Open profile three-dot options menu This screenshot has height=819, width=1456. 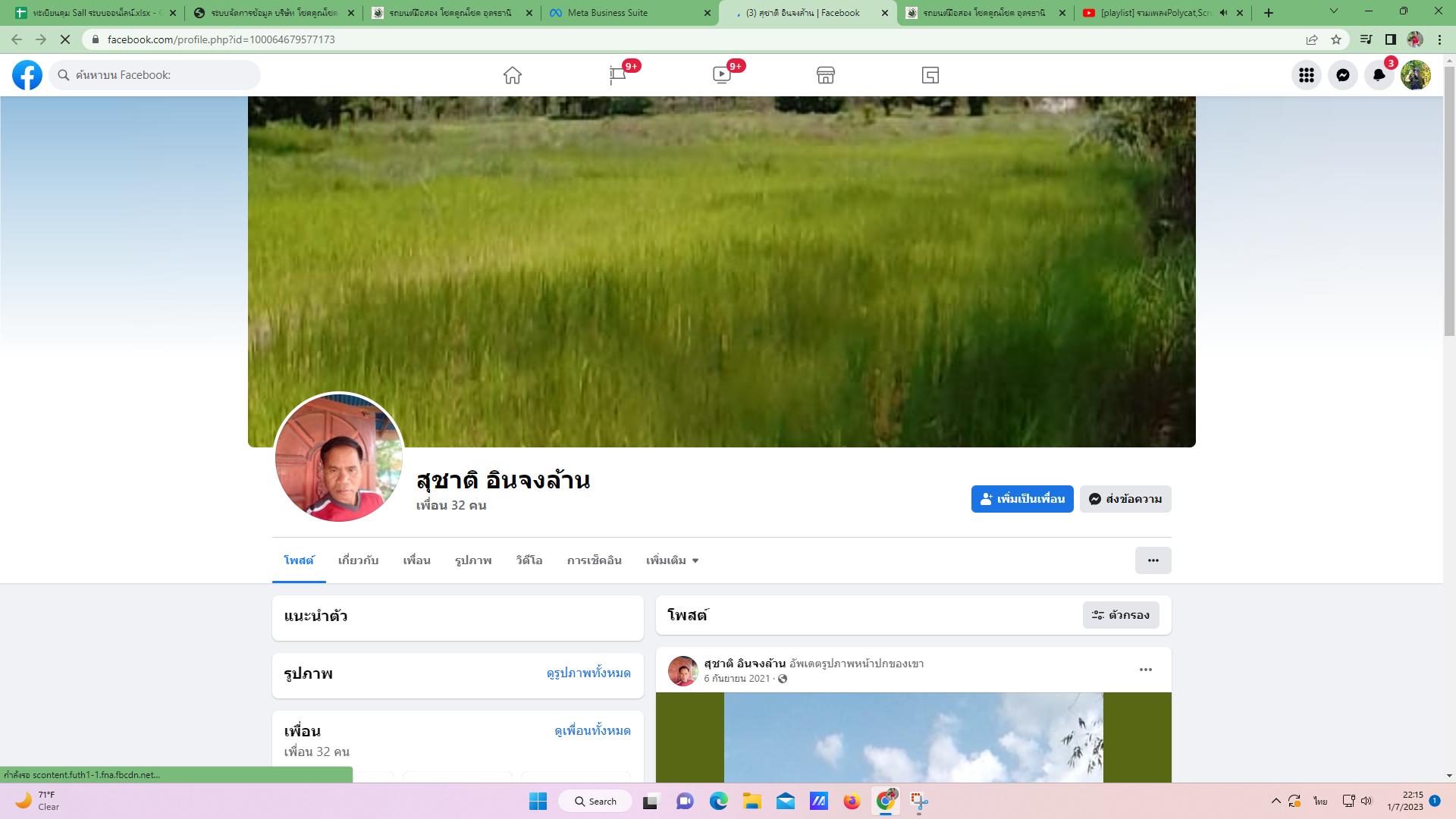(x=1153, y=560)
